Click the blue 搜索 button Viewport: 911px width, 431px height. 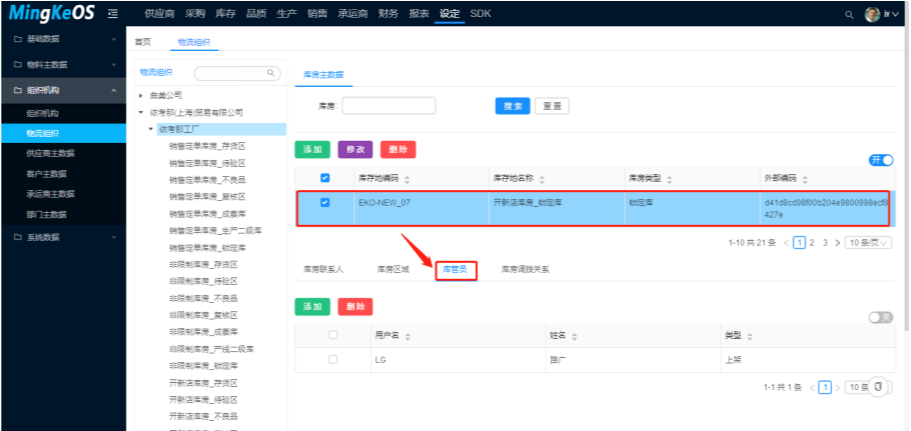click(x=512, y=106)
